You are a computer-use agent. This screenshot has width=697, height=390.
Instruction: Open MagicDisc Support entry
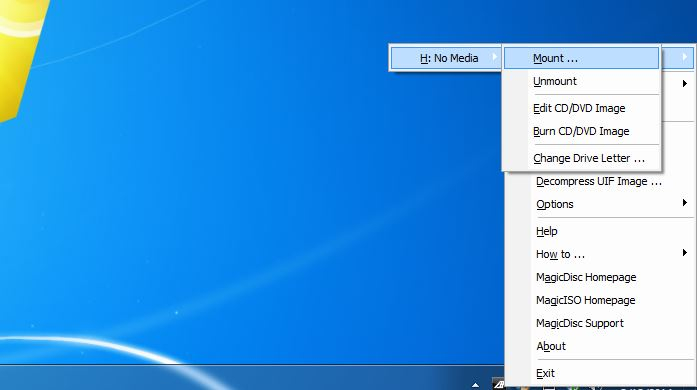pyautogui.click(x=600, y=323)
